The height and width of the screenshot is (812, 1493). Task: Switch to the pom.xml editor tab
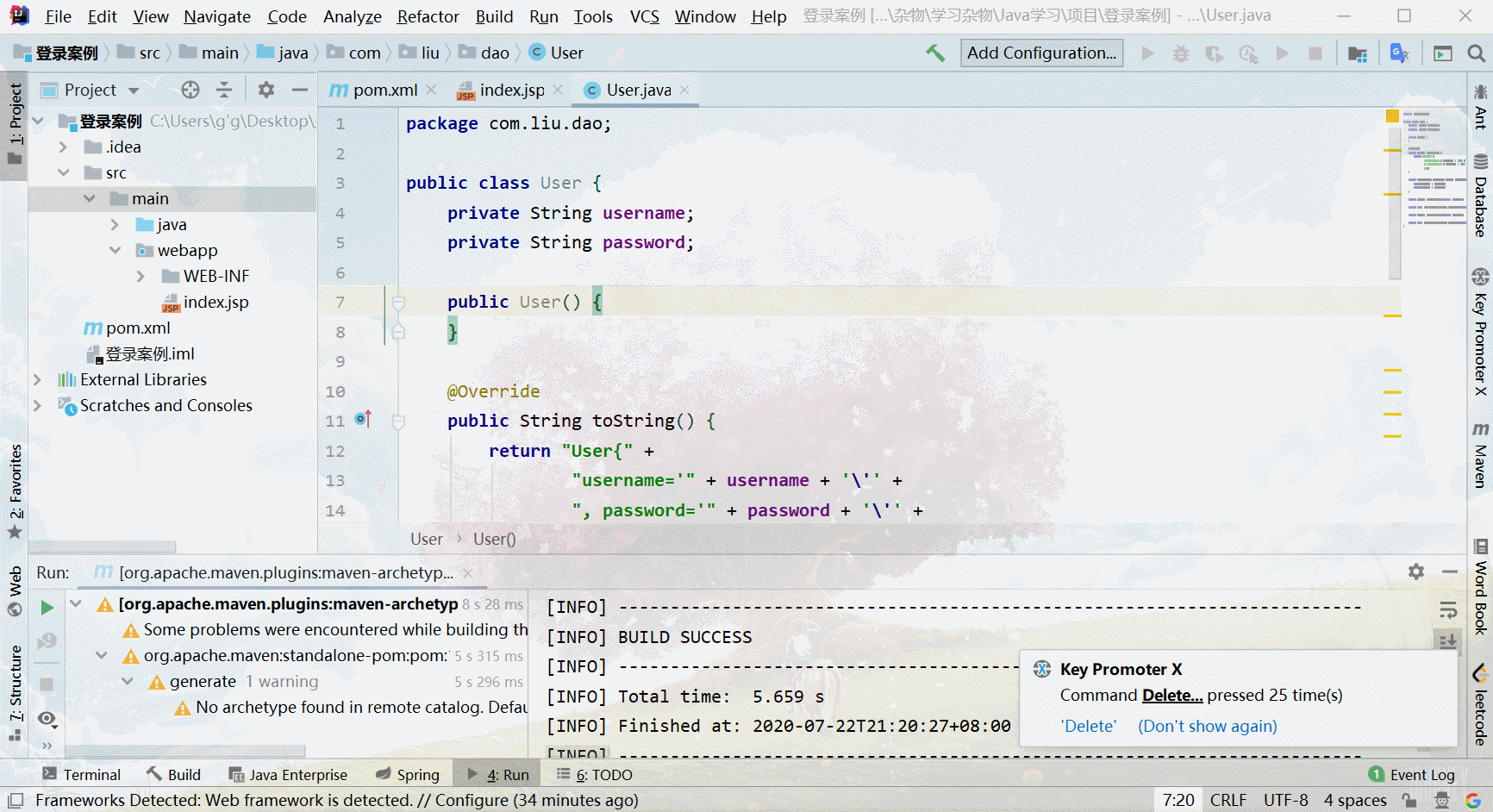pyautogui.click(x=375, y=90)
